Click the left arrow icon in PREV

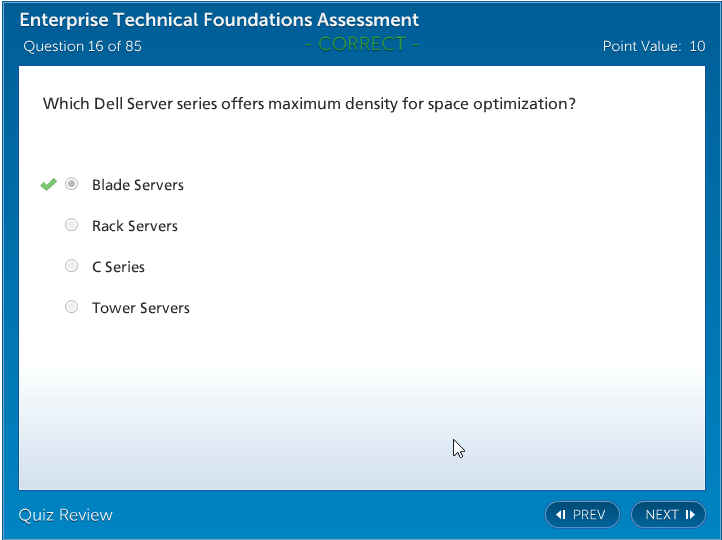pos(561,515)
